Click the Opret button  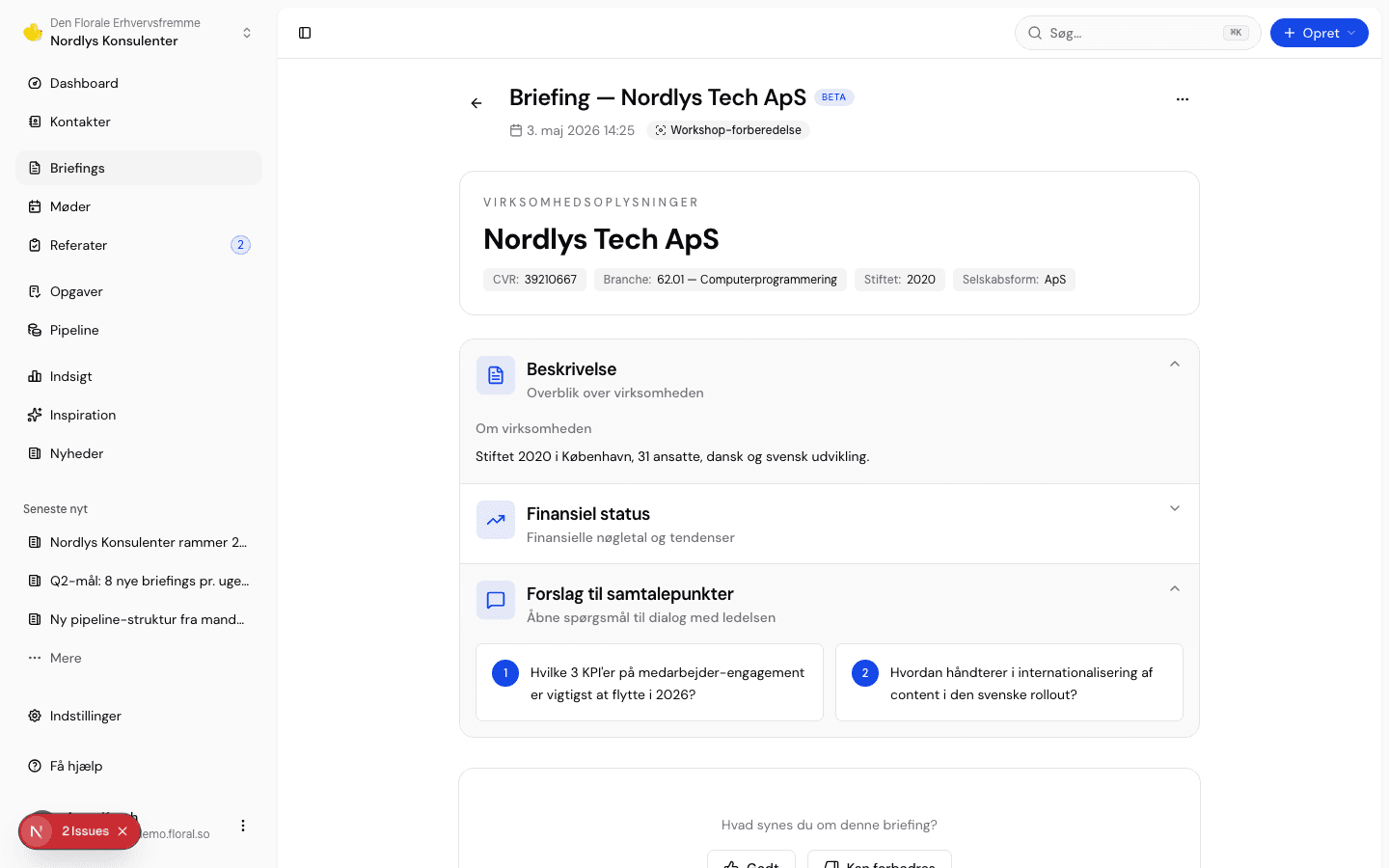pos(1319,33)
